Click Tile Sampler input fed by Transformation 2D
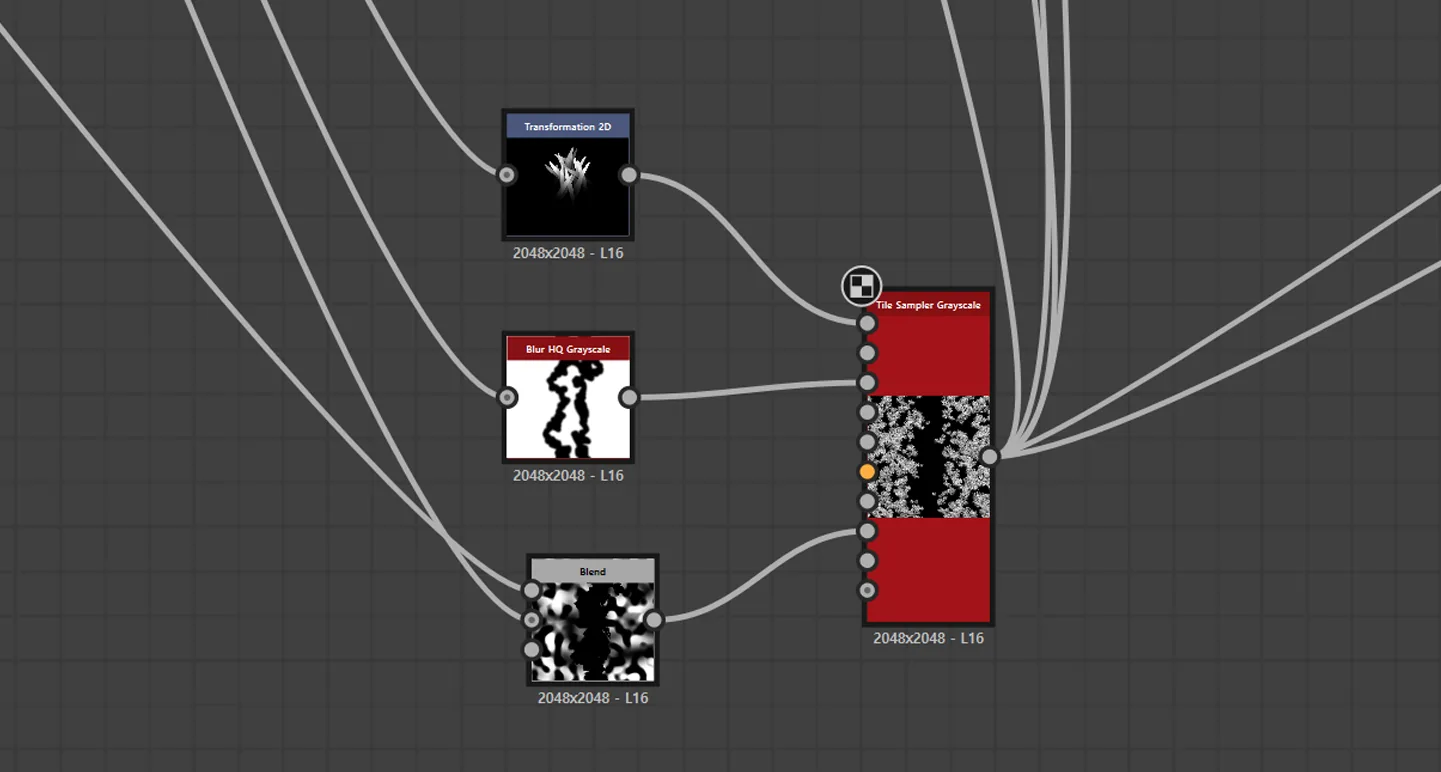This screenshot has width=1441, height=772. click(867, 323)
